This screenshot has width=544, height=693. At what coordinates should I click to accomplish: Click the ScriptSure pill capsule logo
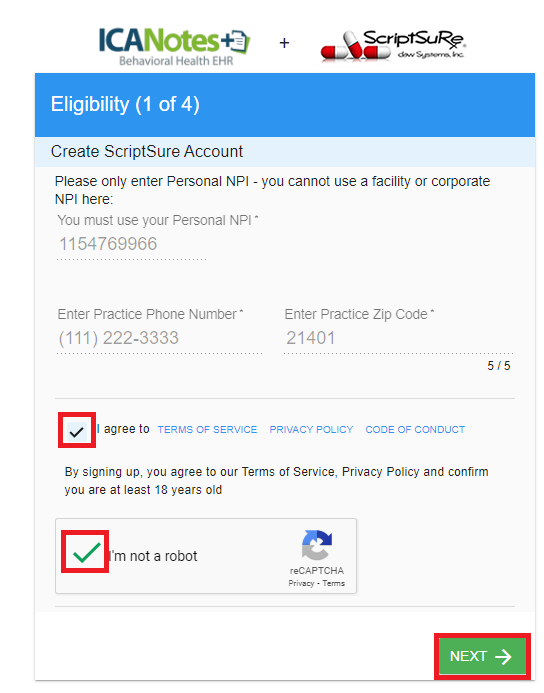click(393, 46)
